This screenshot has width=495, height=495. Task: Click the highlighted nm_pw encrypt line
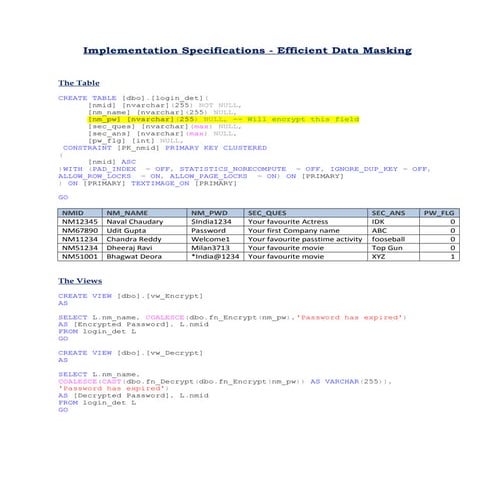coord(224,119)
